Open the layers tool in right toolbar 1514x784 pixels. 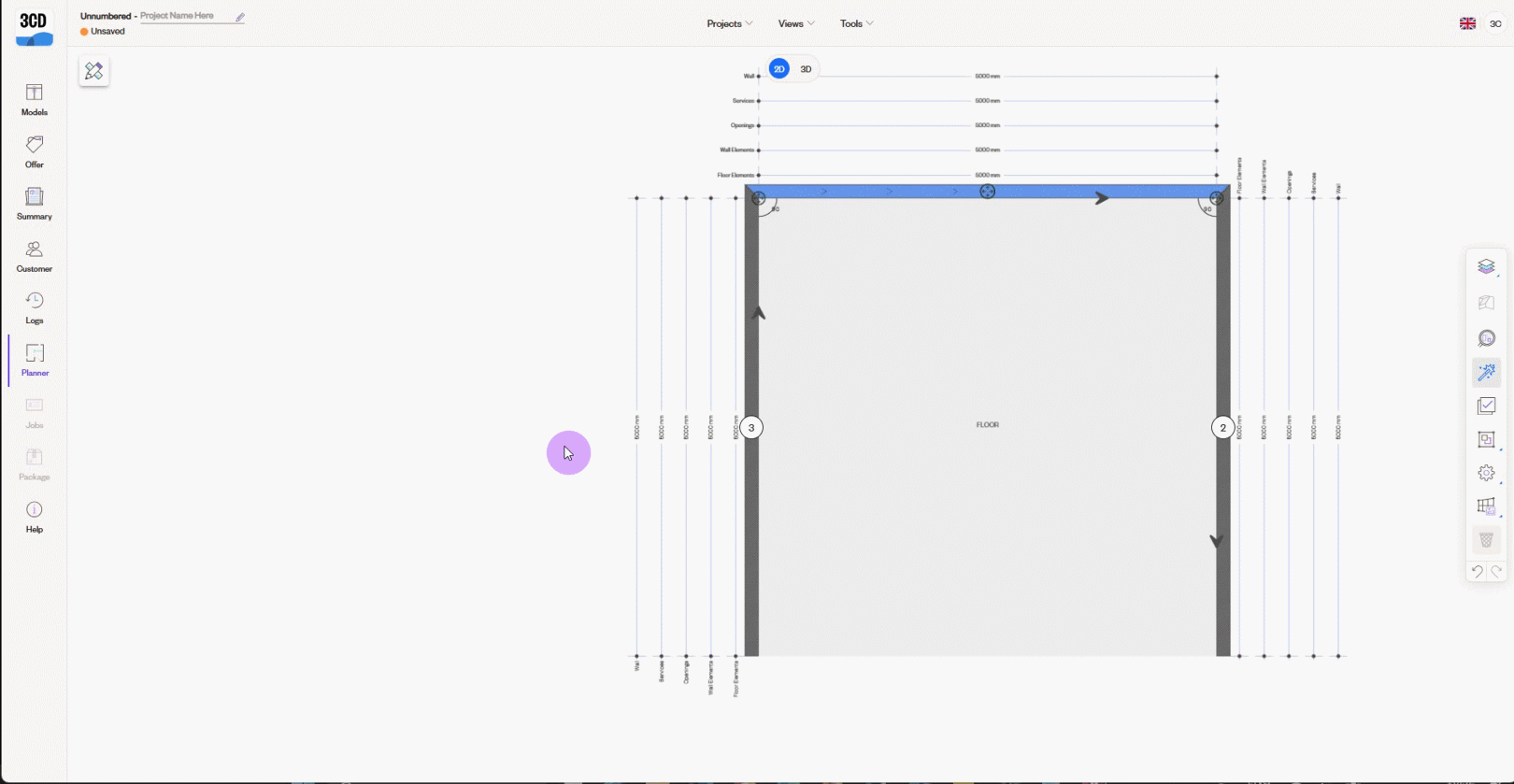1486,267
